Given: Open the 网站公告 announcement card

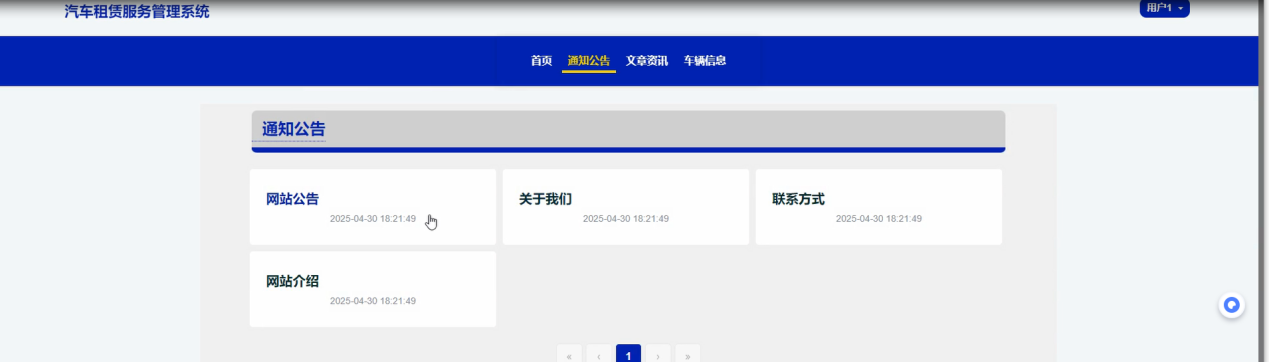Looking at the screenshot, I should pyautogui.click(x=373, y=207).
